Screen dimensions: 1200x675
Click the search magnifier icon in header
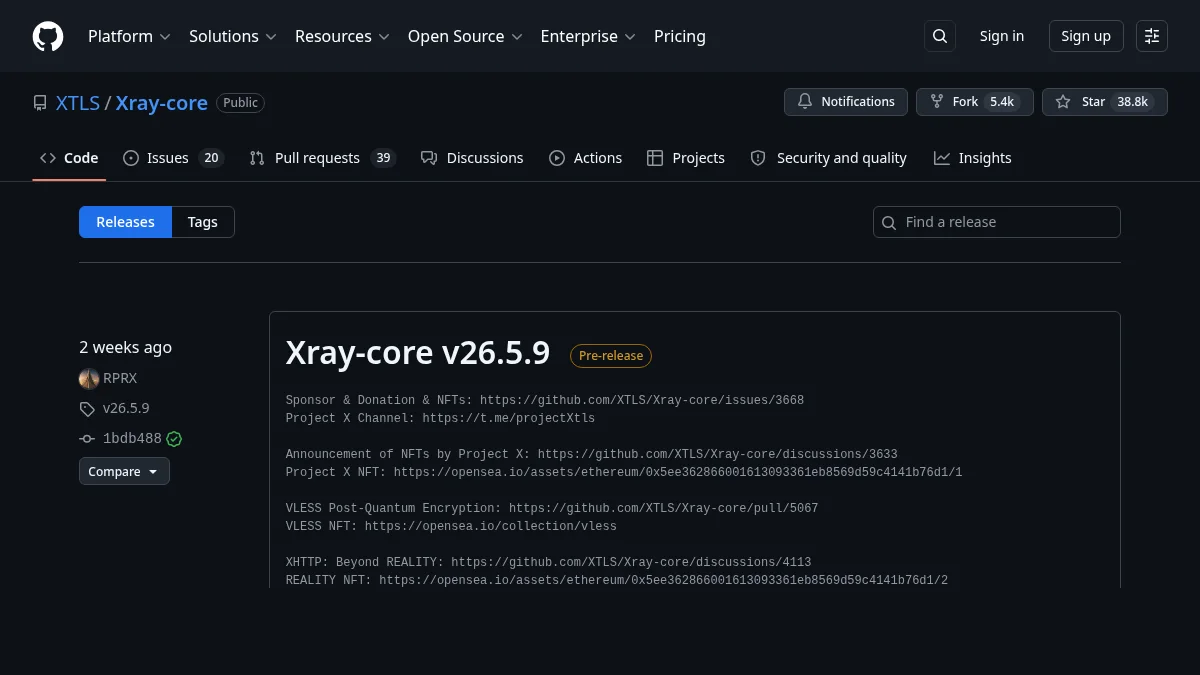tap(940, 36)
